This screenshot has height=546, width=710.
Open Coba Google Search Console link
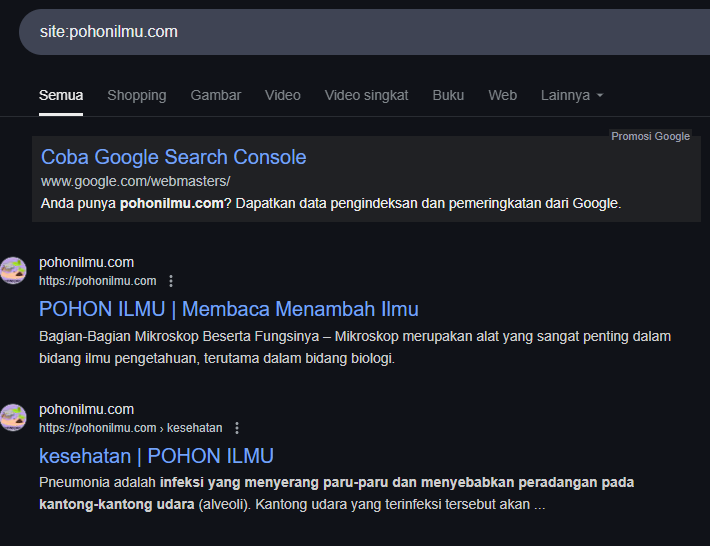(173, 157)
